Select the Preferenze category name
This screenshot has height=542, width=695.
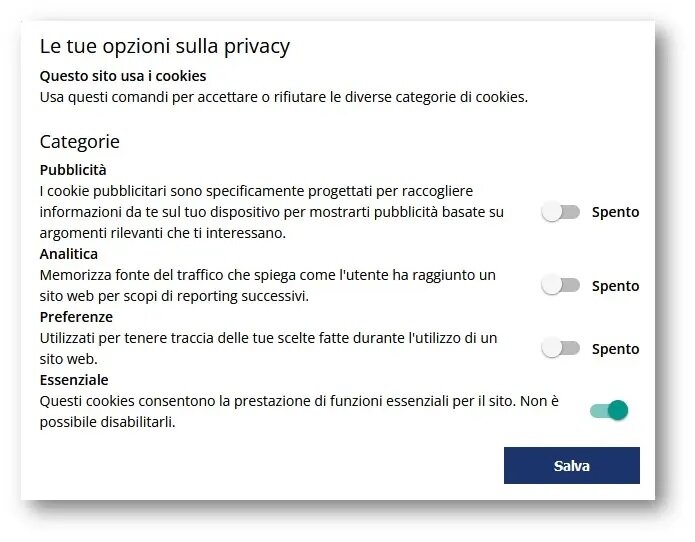tap(76, 317)
